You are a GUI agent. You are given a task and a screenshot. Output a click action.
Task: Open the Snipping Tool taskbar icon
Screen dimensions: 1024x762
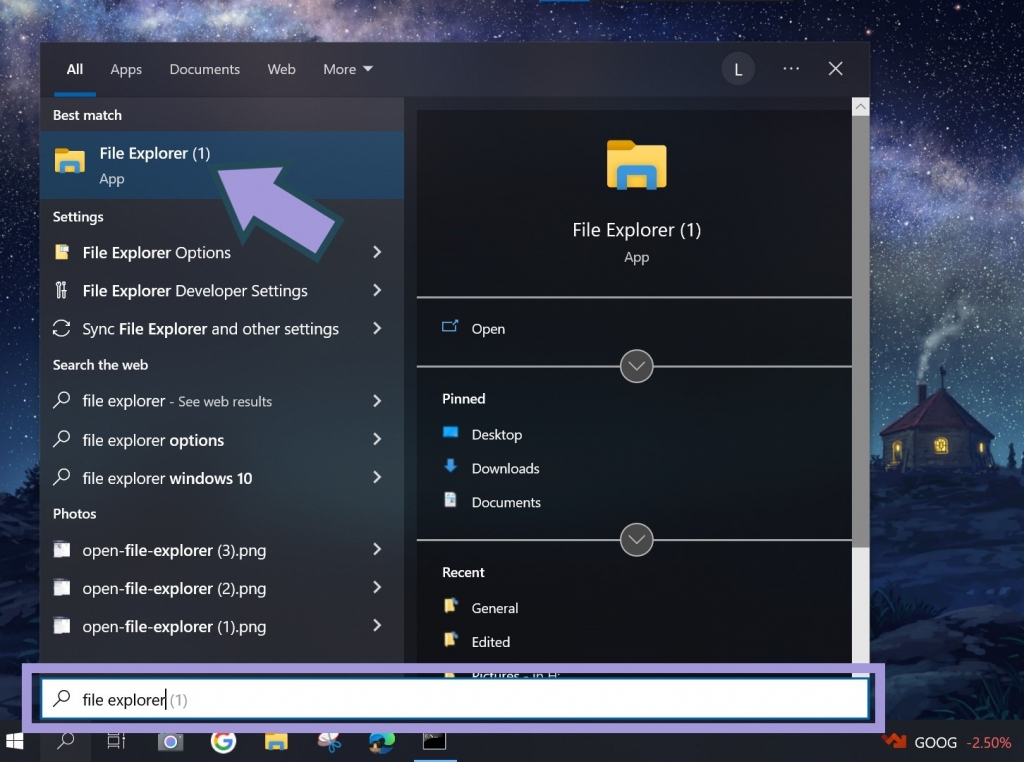click(x=329, y=742)
